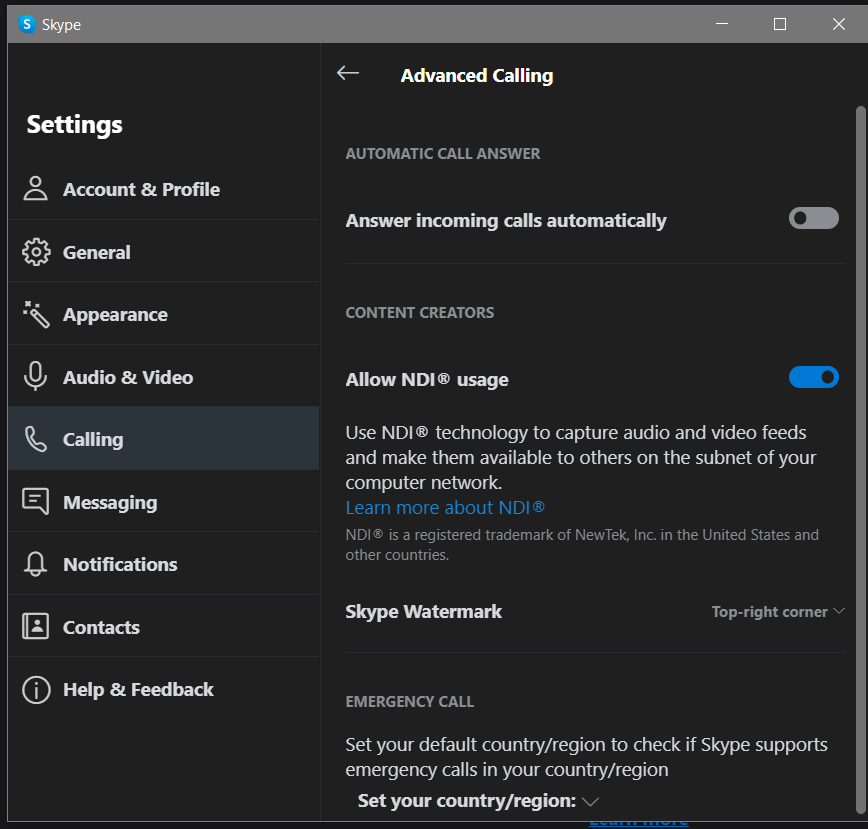
Task: Close the Skype window
Action: point(839,24)
